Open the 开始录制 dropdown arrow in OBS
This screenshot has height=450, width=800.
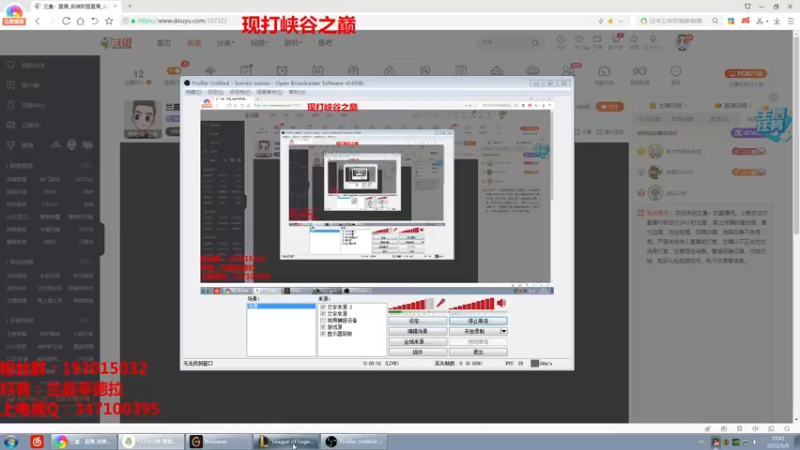[x=504, y=331]
